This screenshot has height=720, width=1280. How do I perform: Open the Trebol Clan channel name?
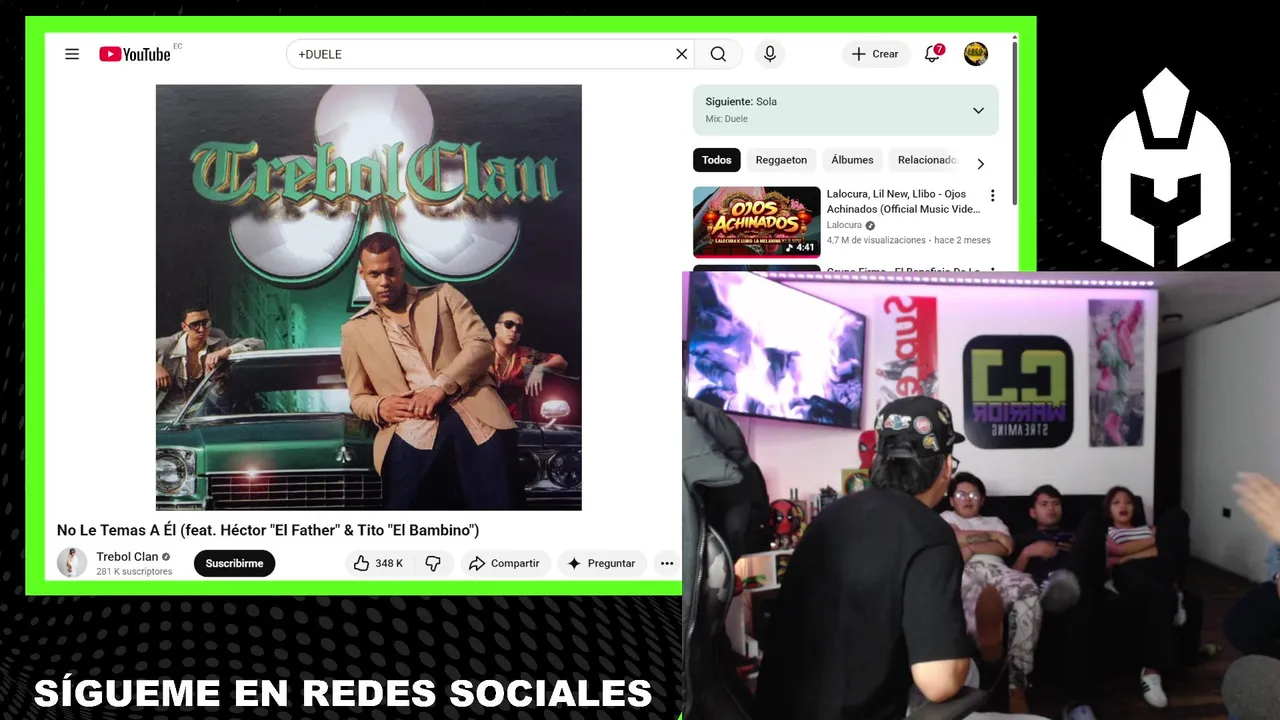127,557
